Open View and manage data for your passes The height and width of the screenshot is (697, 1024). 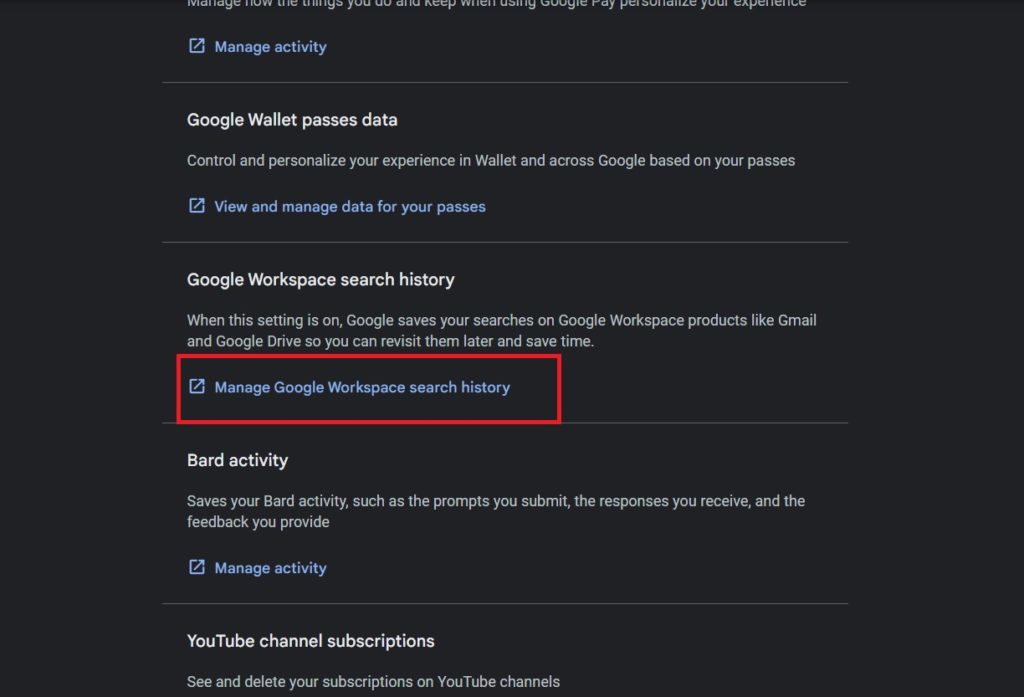pos(350,207)
